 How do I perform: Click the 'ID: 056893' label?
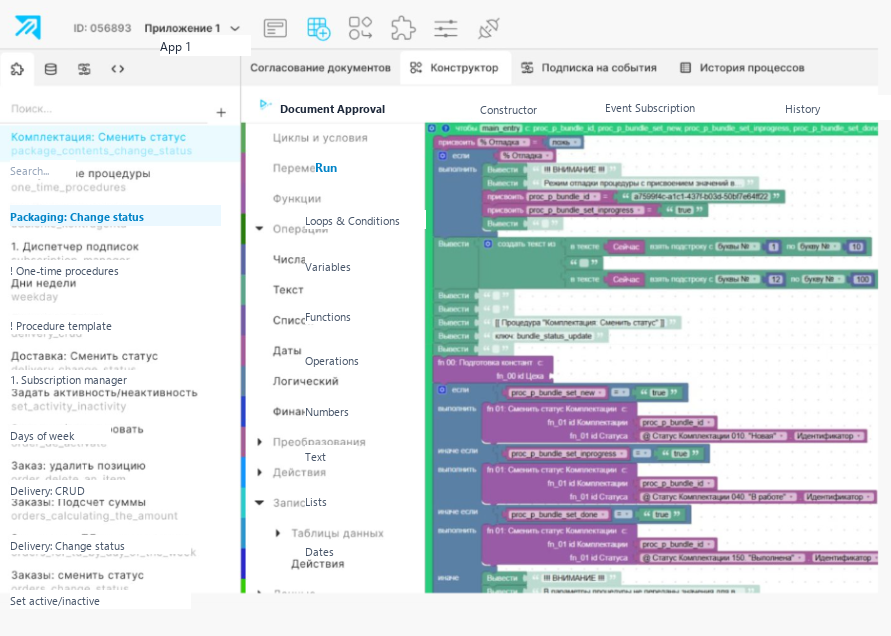tap(102, 28)
